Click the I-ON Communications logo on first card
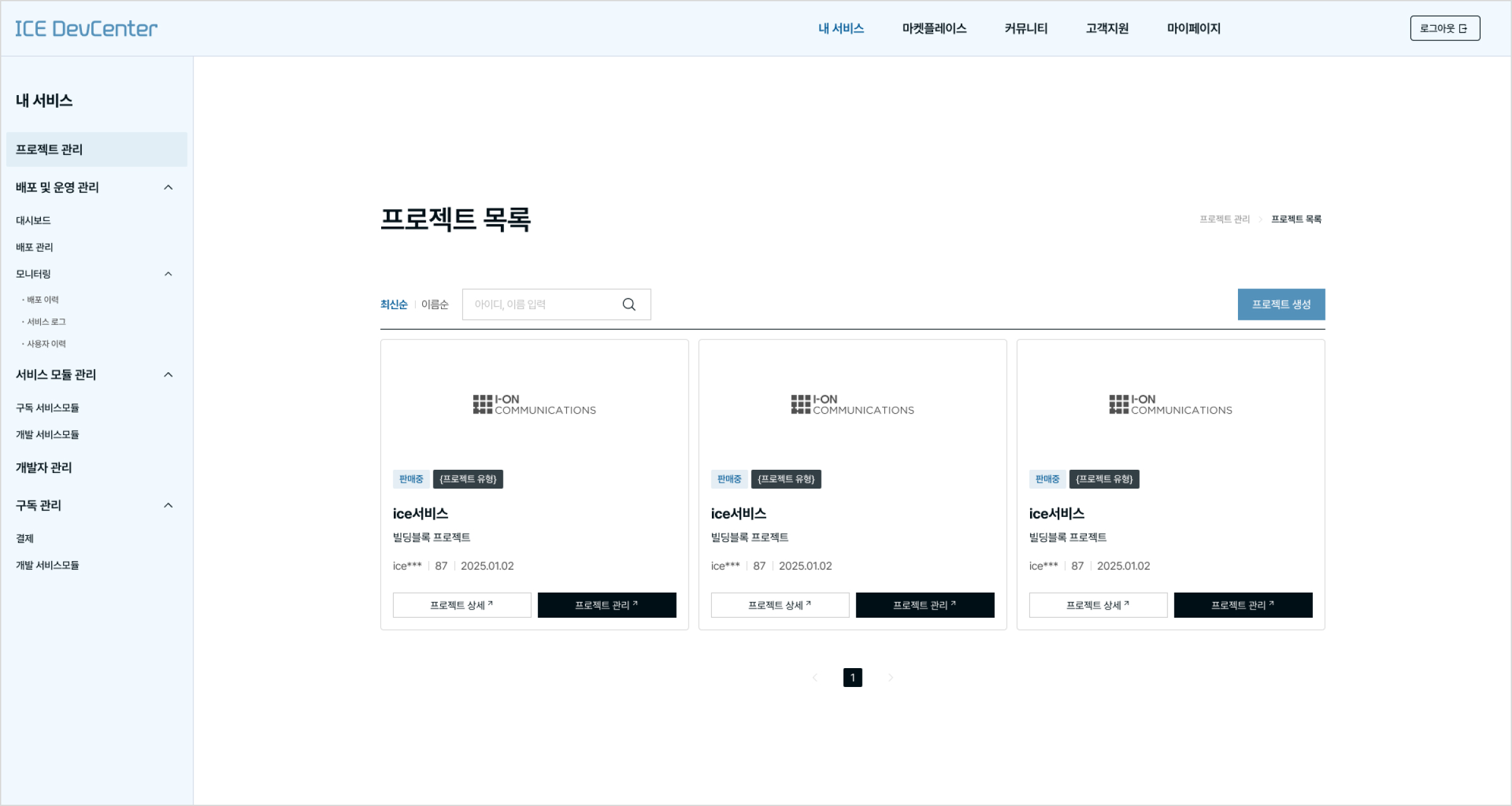The image size is (1512, 806). [534, 404]
